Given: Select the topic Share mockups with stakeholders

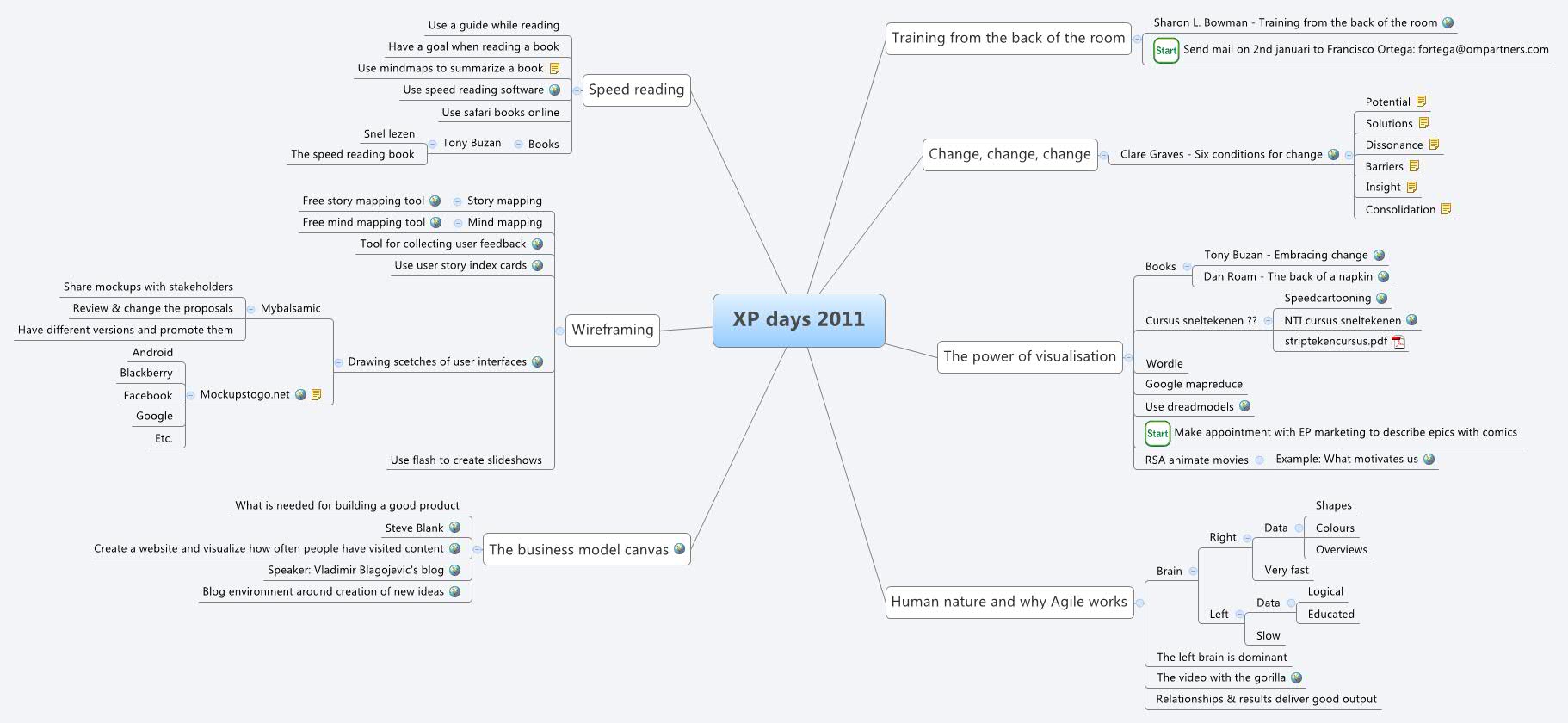Looking at the screenshot, I should [148, 287].
